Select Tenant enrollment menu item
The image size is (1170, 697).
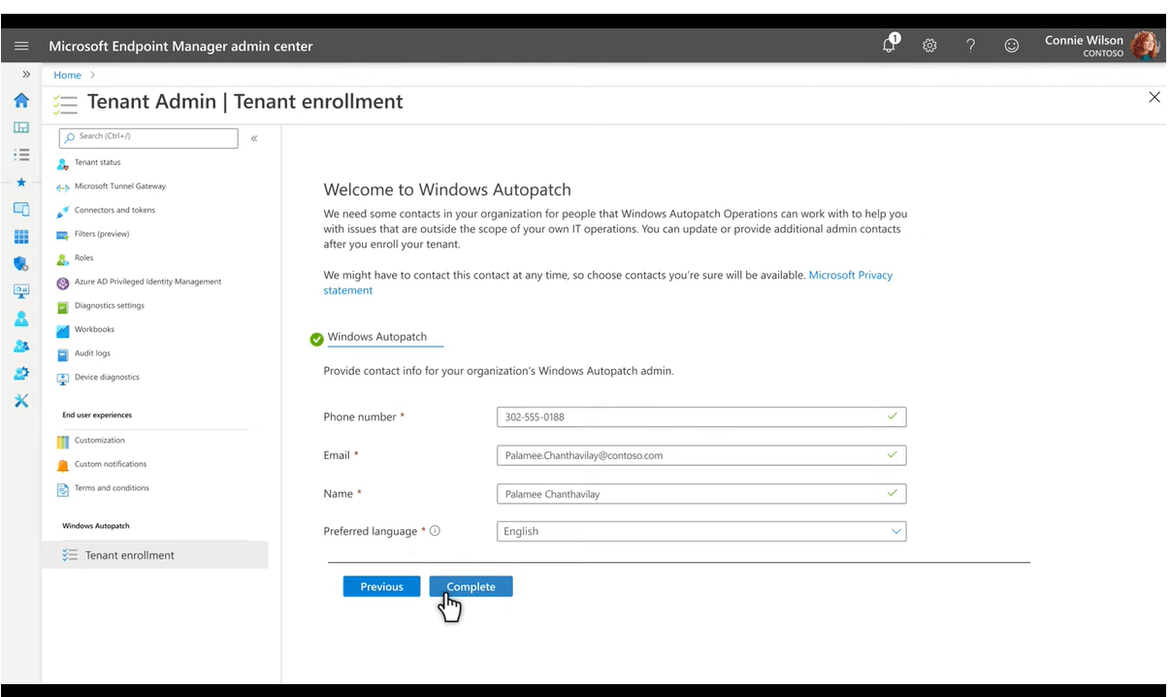tap(155, 555)
